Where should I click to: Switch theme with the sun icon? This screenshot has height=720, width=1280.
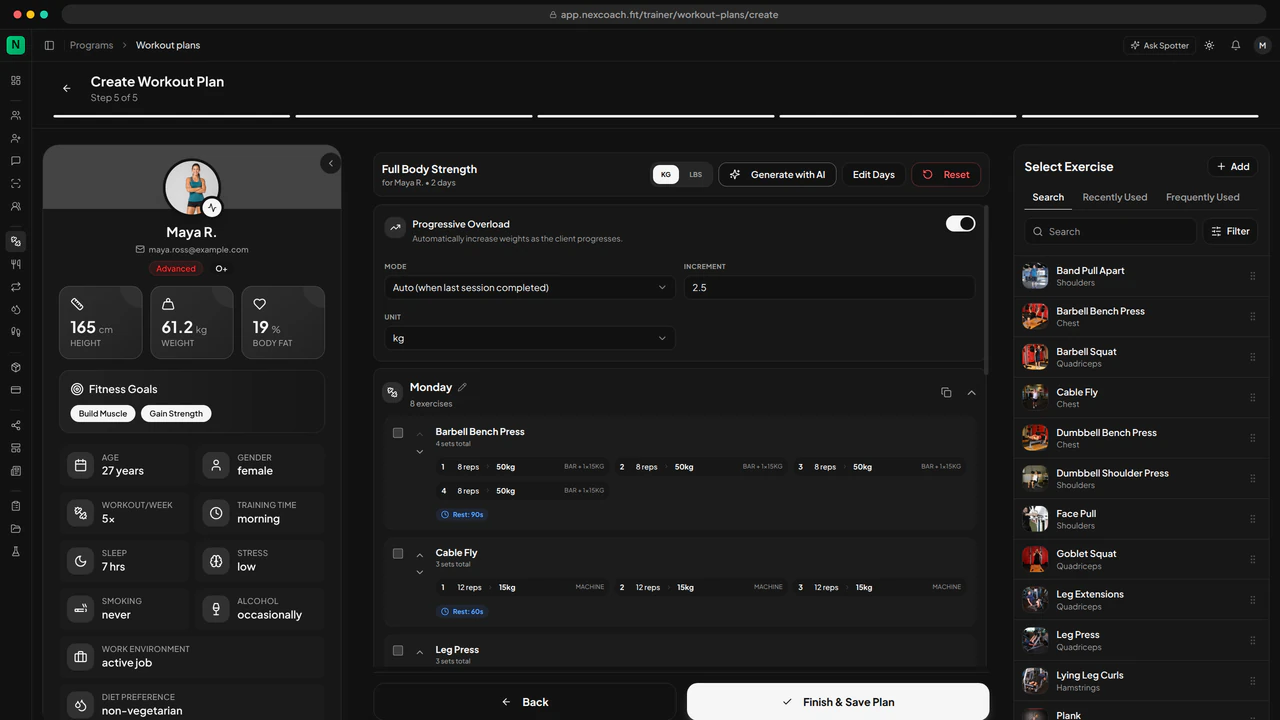(1209, 45)
